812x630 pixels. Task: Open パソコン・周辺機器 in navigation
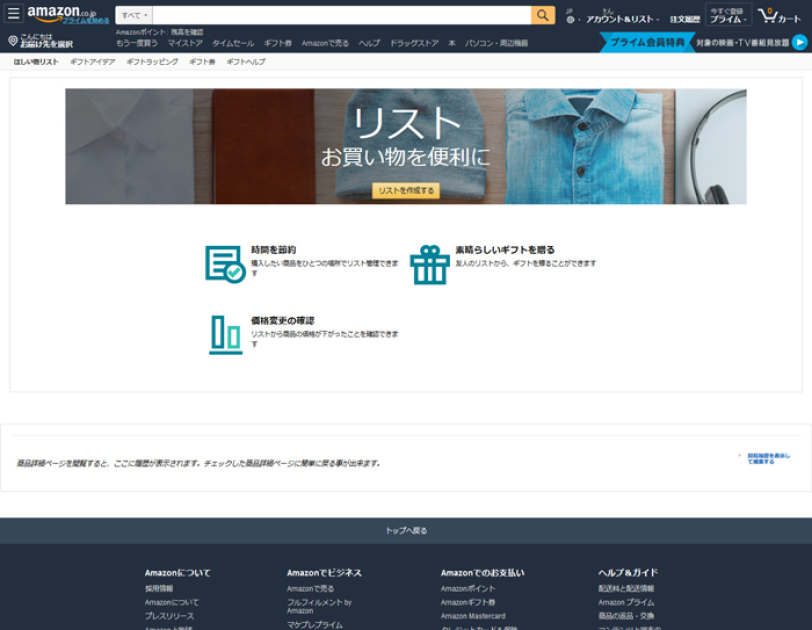(496, 43)
